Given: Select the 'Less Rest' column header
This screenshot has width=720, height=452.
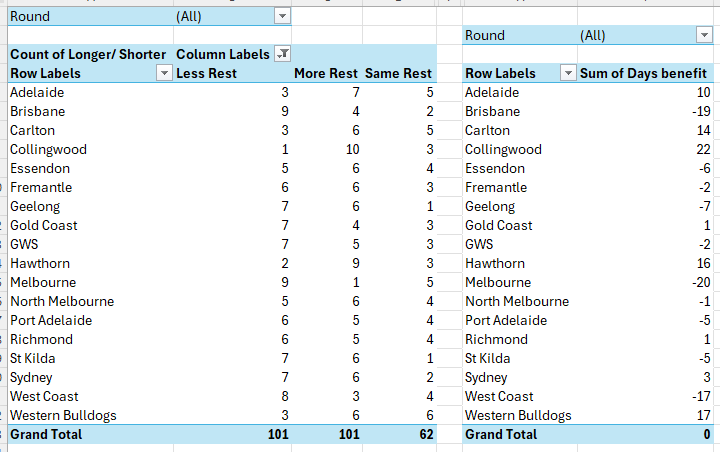Looking at the screenshot, I should (206, 73).
